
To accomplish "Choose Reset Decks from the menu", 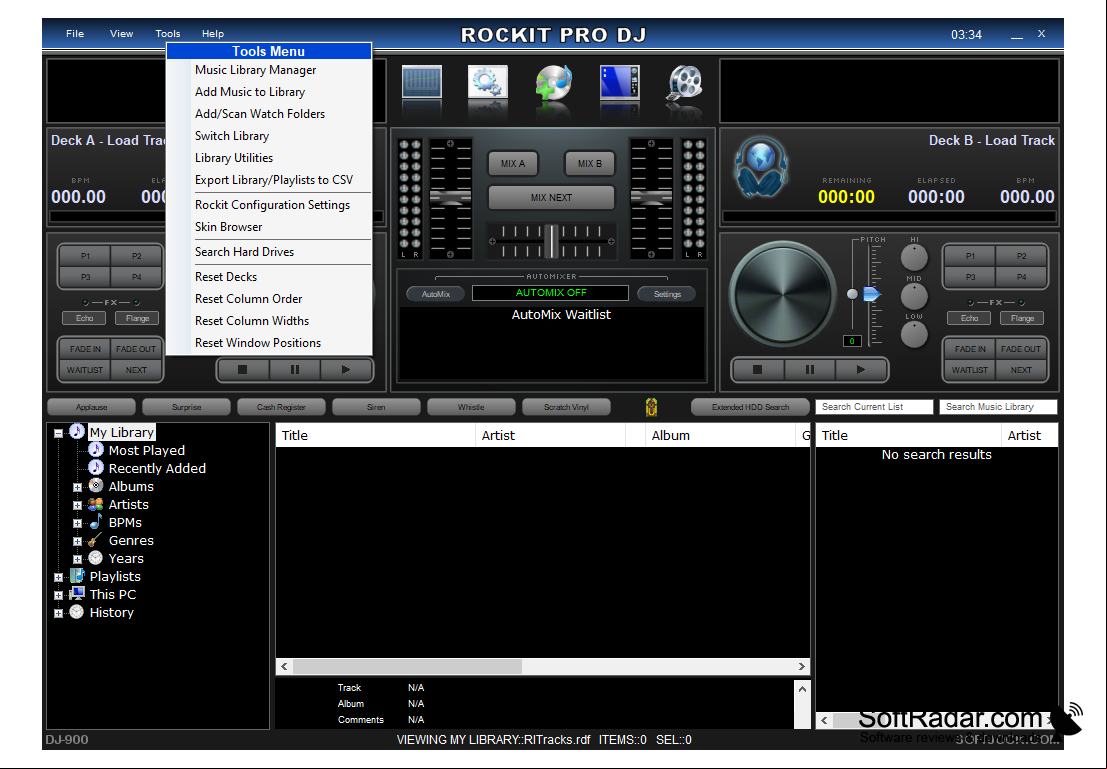I will pyautogui.click(x=269, y=277).
